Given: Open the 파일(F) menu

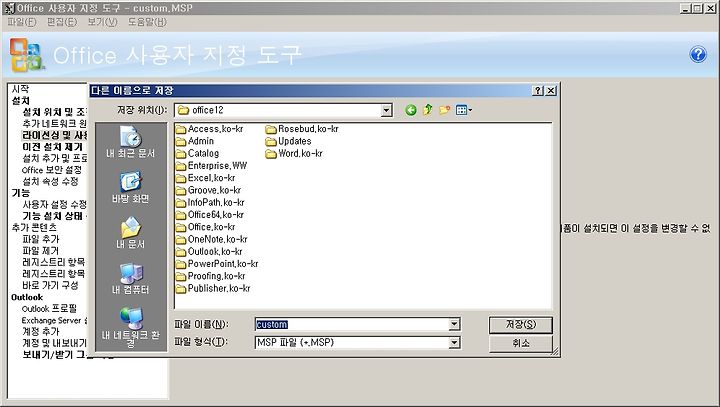Looking at the screenshot, I should 22,22.
